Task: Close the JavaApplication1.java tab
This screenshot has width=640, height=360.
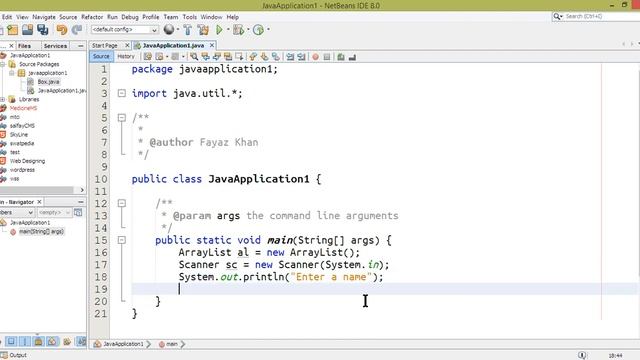Action: [212, 45]
